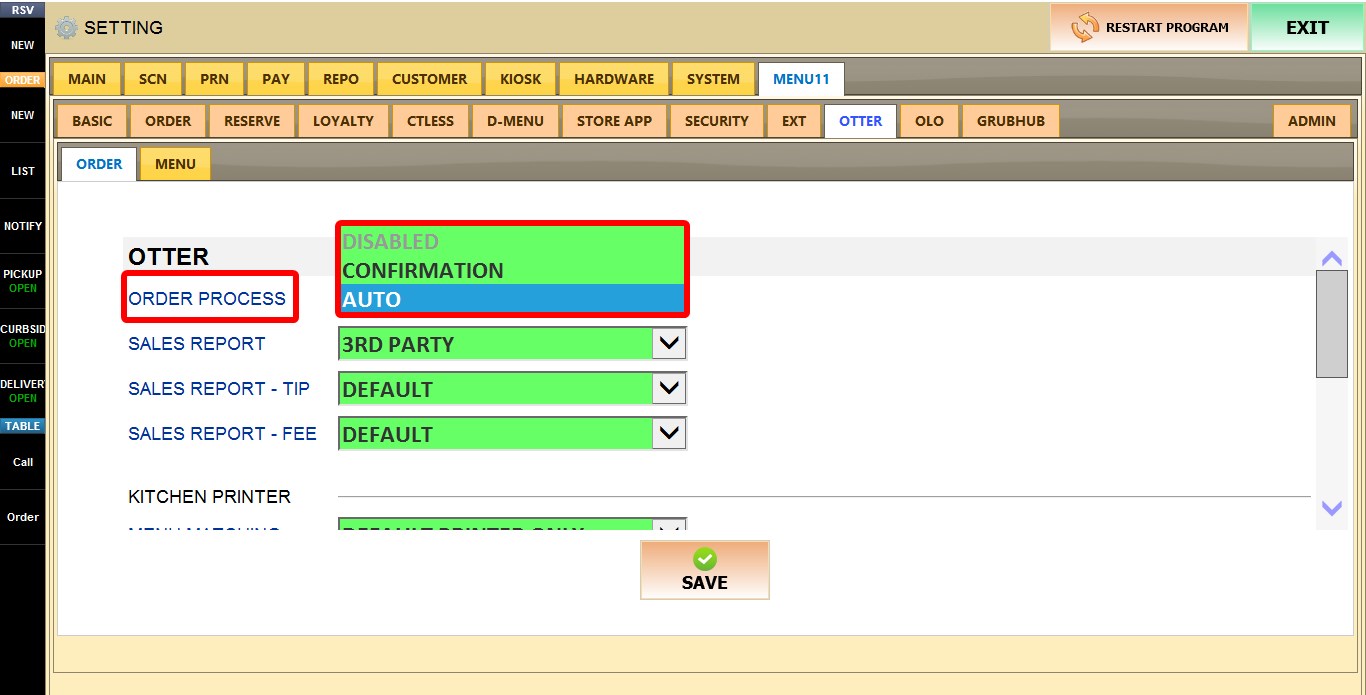Screen dimensions: 1366x695
Task: Click the scroll up chevron arrow
Action: 1331,257
